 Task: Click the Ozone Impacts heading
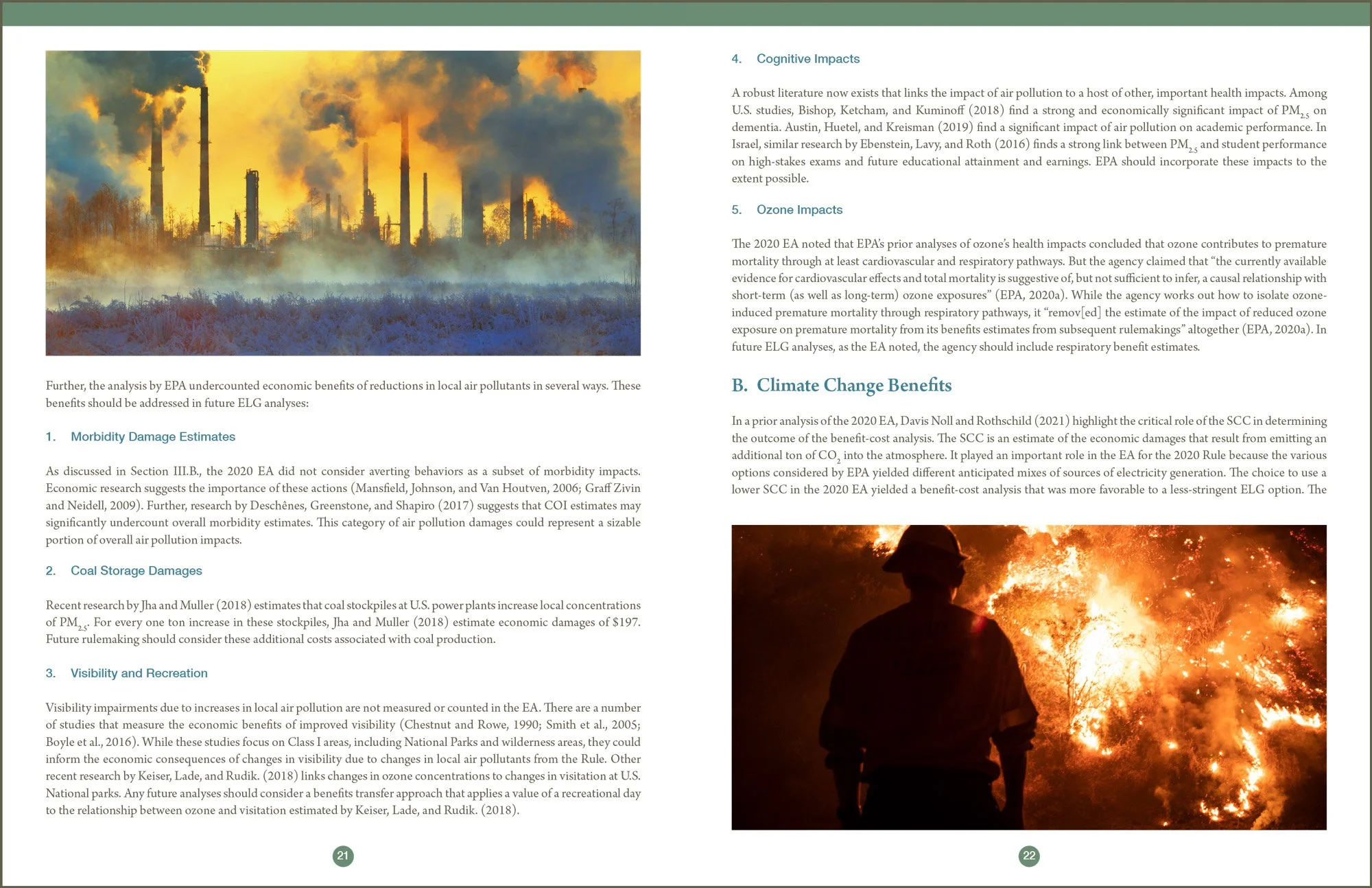(x=799, y=210)
